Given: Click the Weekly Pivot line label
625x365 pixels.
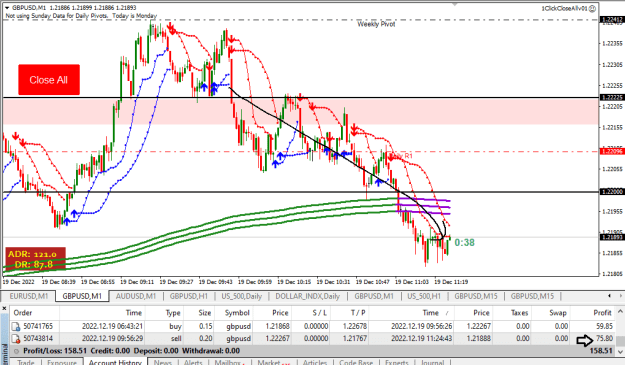Looking at the screenshot, I should click(376, 24).
